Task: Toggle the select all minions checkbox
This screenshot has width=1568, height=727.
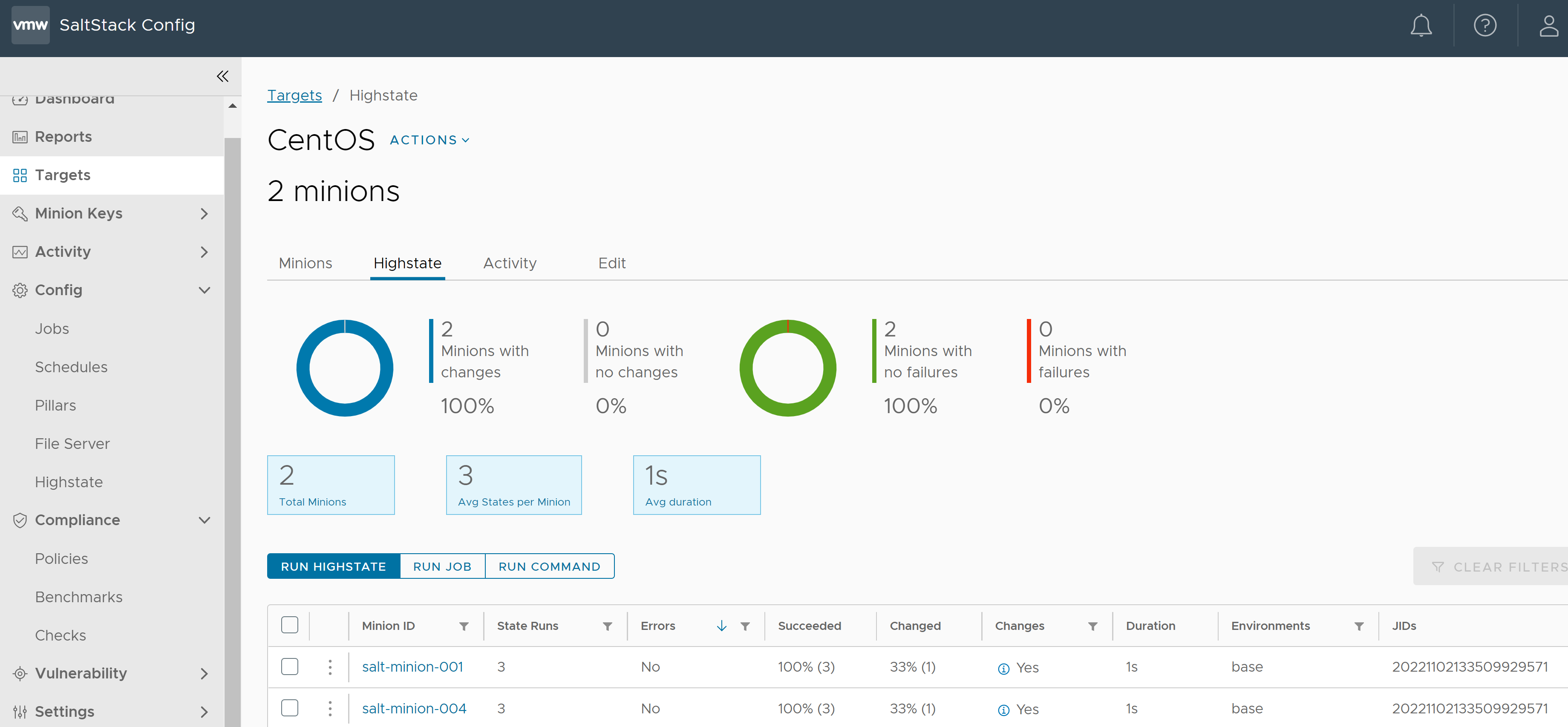Action: [x=290, y=625]
